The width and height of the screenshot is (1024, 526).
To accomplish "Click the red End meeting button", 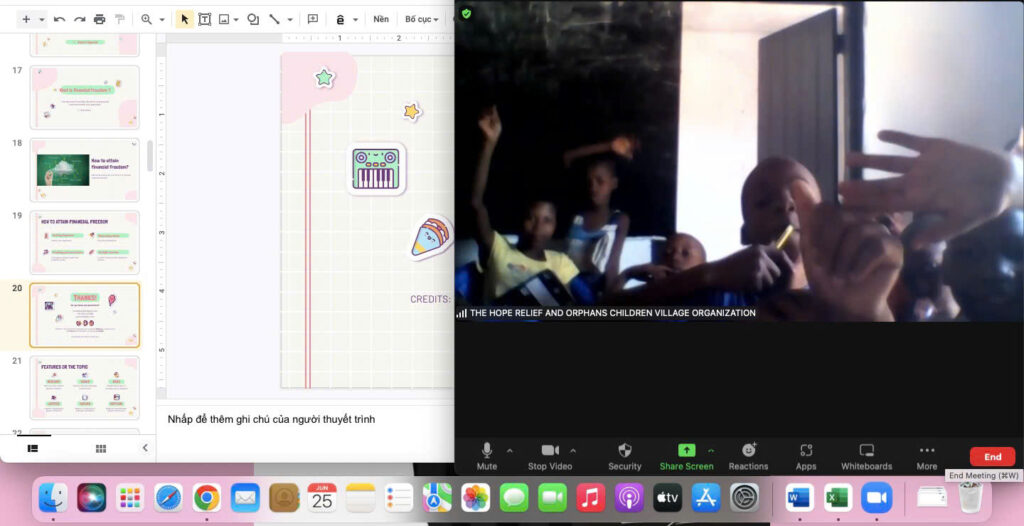I will click(992, 456).
